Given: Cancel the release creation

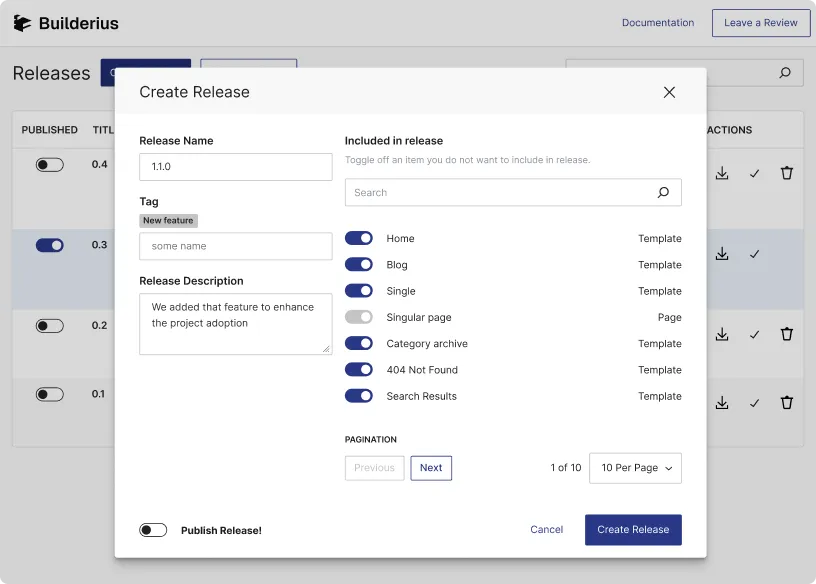Looking at the screenshot, I should coord(546,530).
